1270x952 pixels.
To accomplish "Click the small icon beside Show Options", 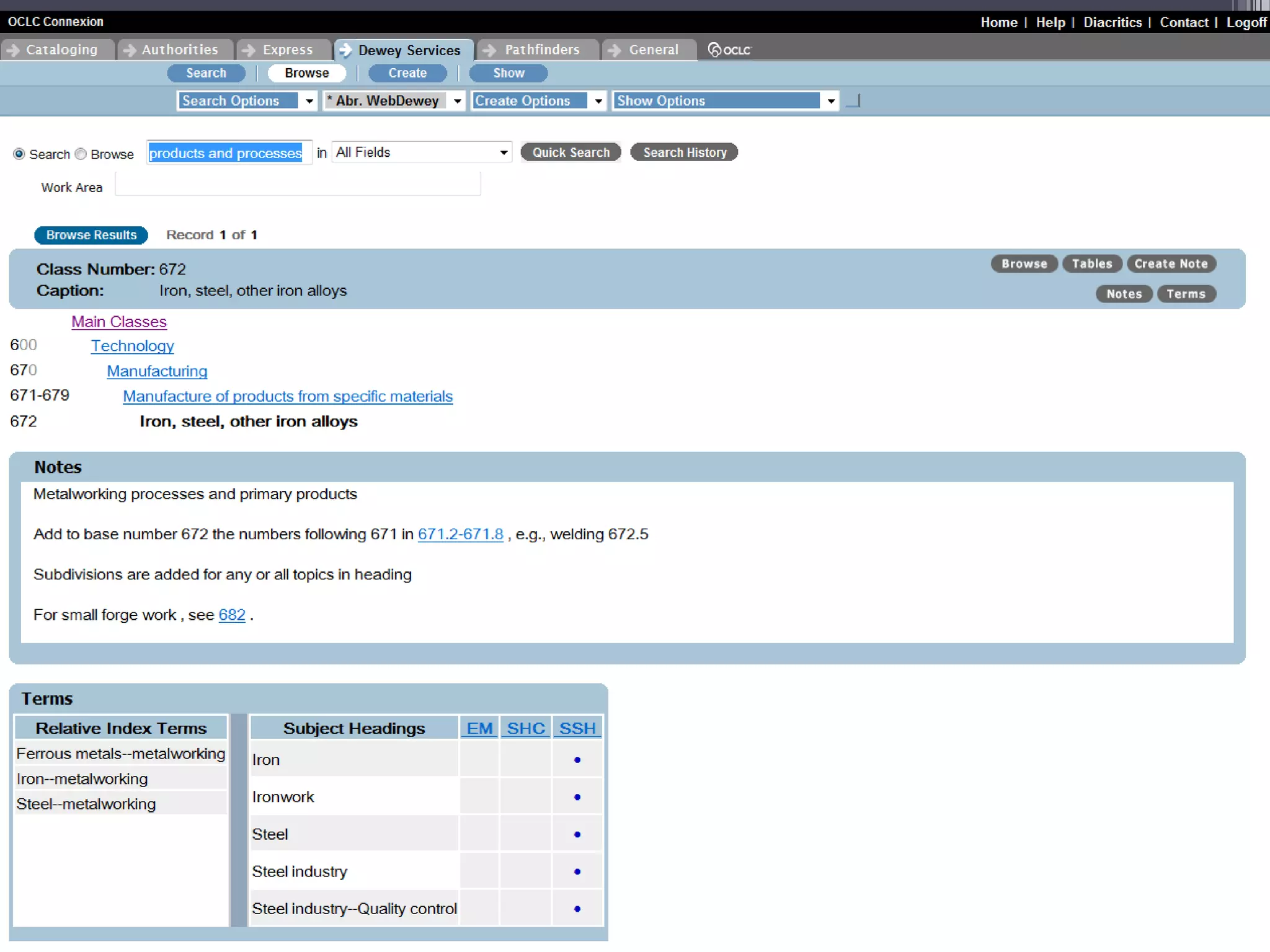I will [x=854, y=100].
